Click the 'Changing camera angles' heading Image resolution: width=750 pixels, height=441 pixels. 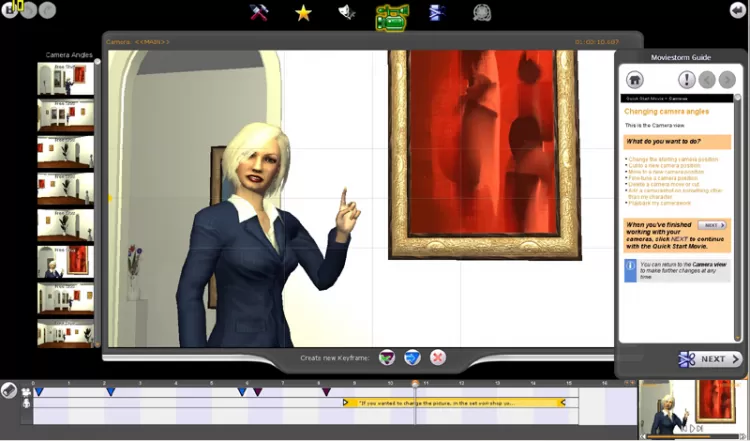[x=666, y=112]
